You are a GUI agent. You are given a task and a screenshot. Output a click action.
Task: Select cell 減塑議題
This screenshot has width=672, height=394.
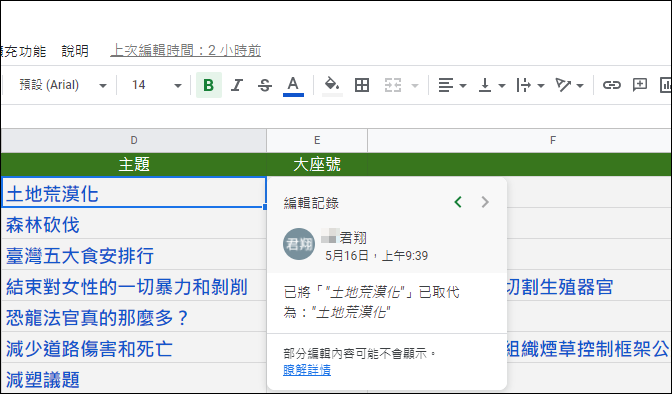tap(134, 378)
